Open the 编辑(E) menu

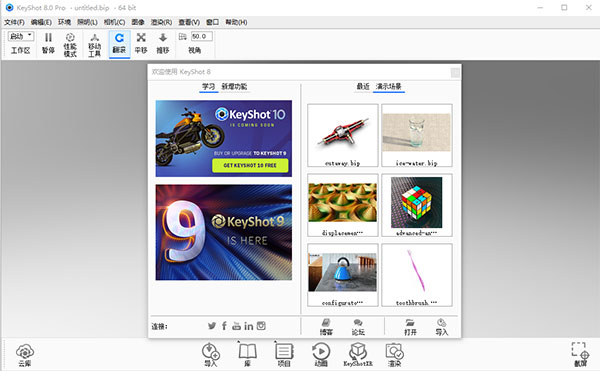[41, 22]
